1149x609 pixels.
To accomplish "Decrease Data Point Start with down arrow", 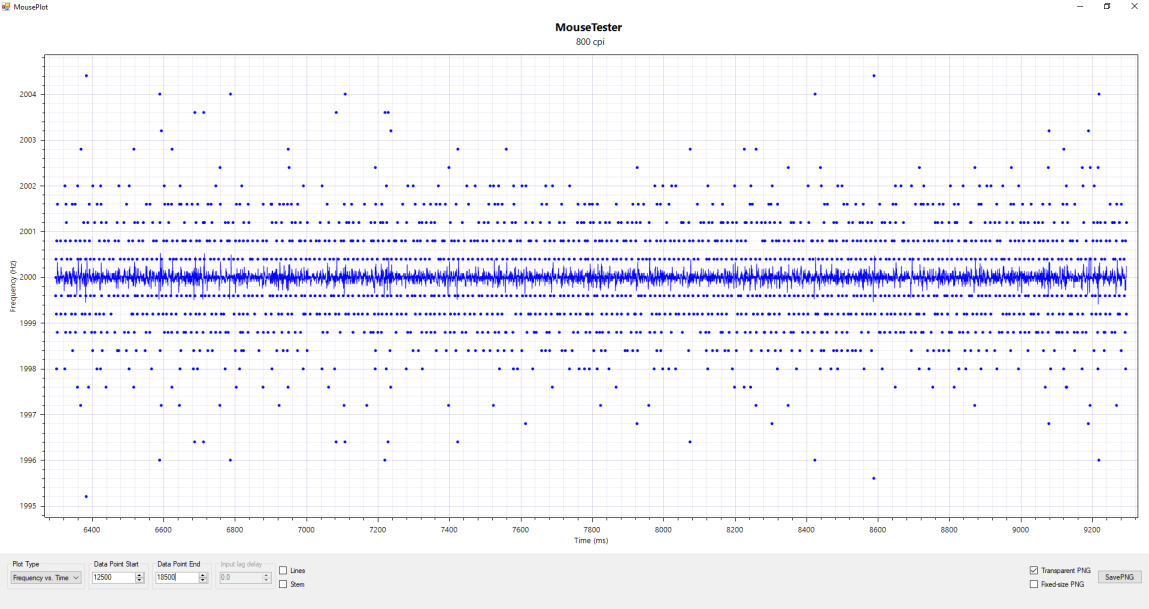I will point(139,581).
